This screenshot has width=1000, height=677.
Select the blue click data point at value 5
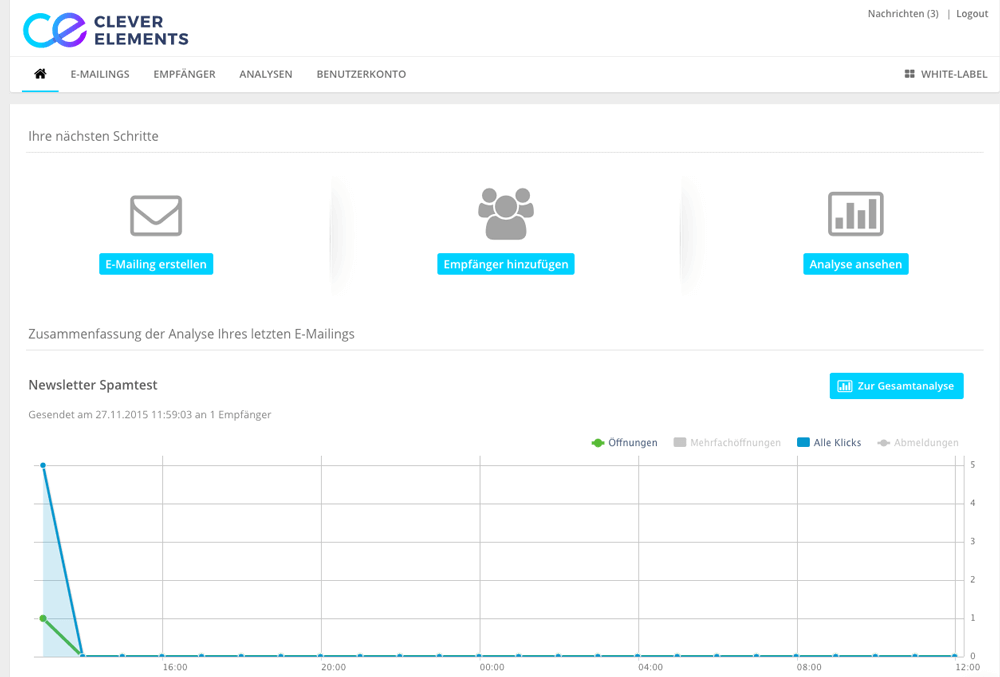43,465
